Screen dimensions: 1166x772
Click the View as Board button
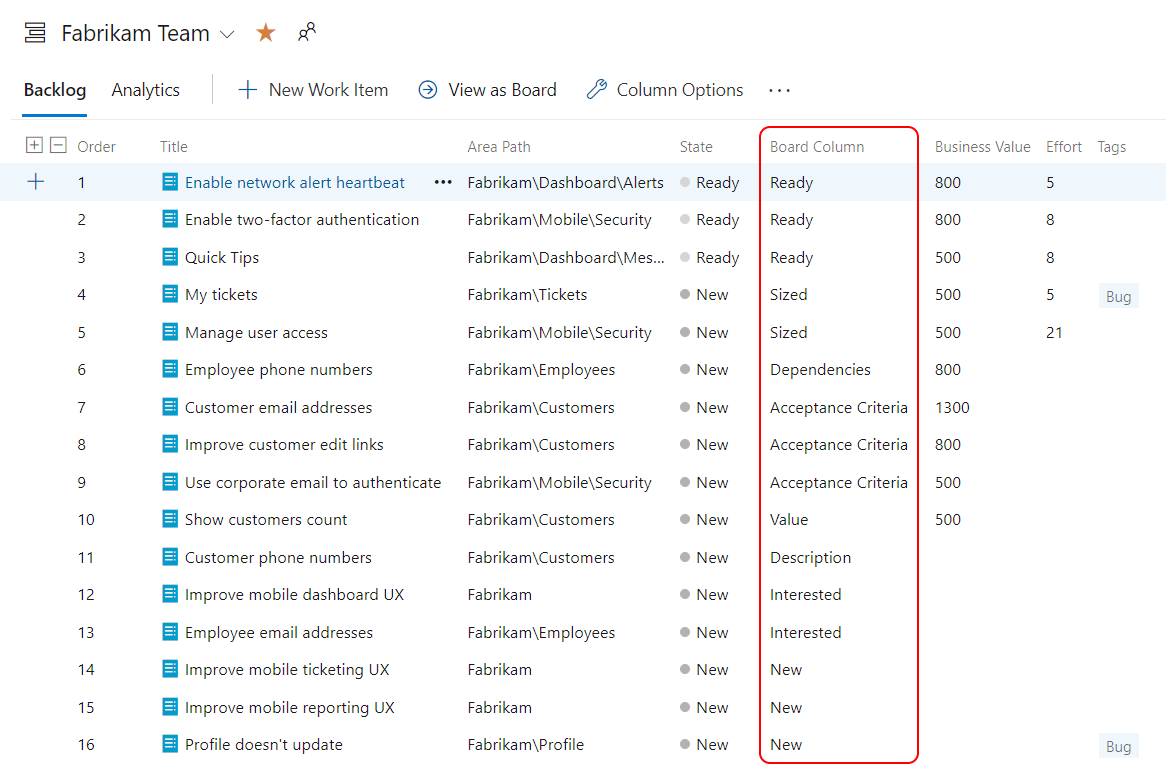pyautogui.click(x=487, y=90)
